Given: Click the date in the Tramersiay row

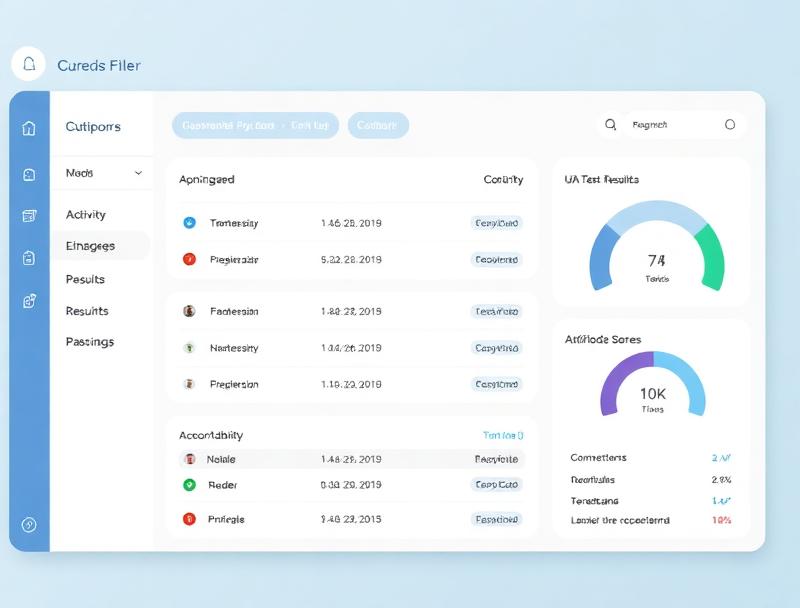Looking at the screenshot, I should tap(351, 223).
